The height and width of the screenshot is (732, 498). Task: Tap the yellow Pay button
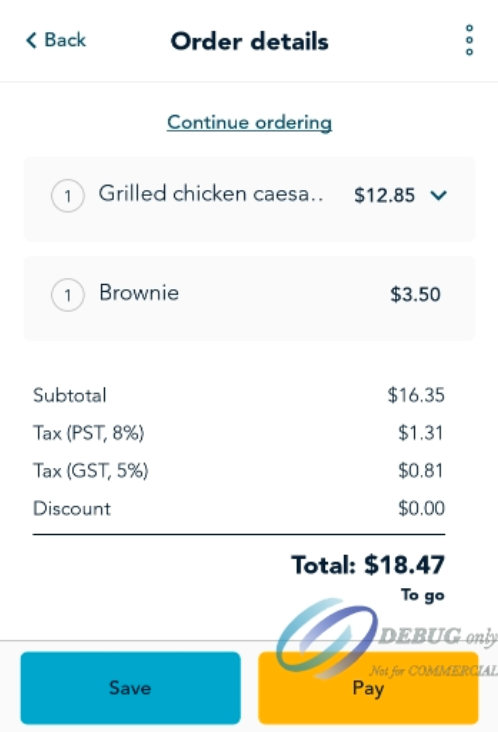[x=368, y=688]
